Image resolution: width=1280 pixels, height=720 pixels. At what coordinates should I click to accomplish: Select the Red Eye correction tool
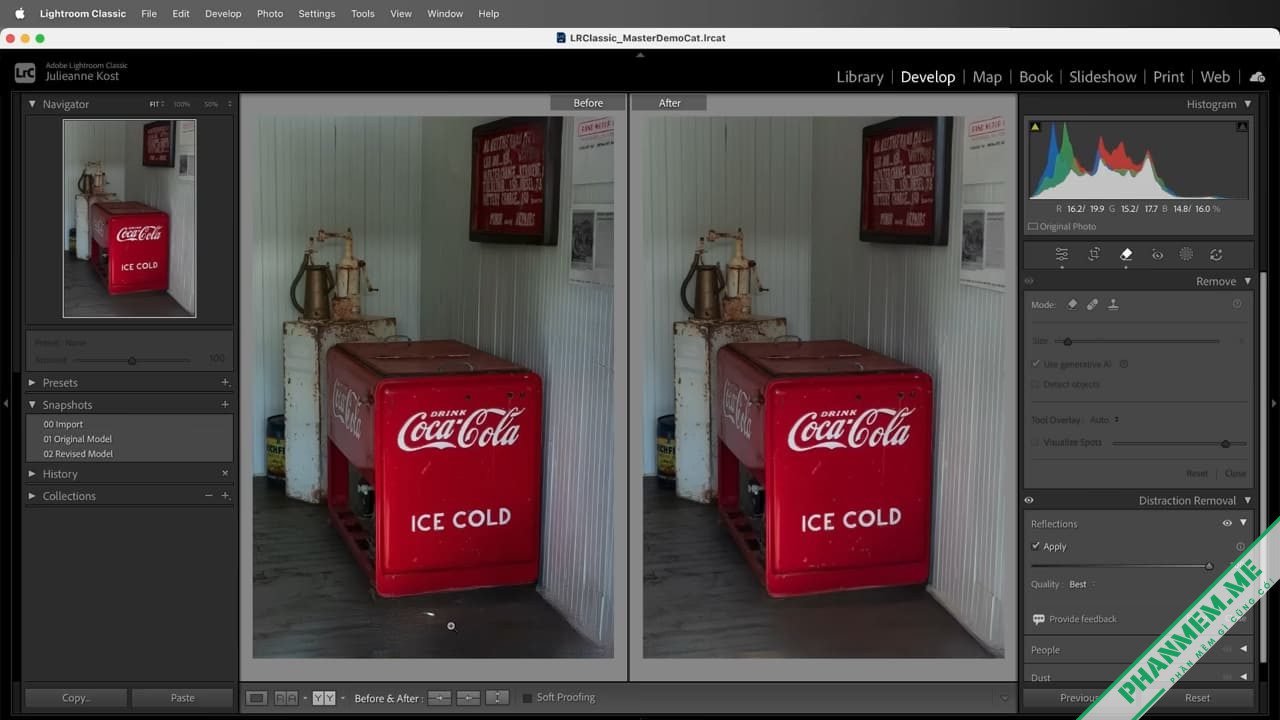coord(1157,255)
